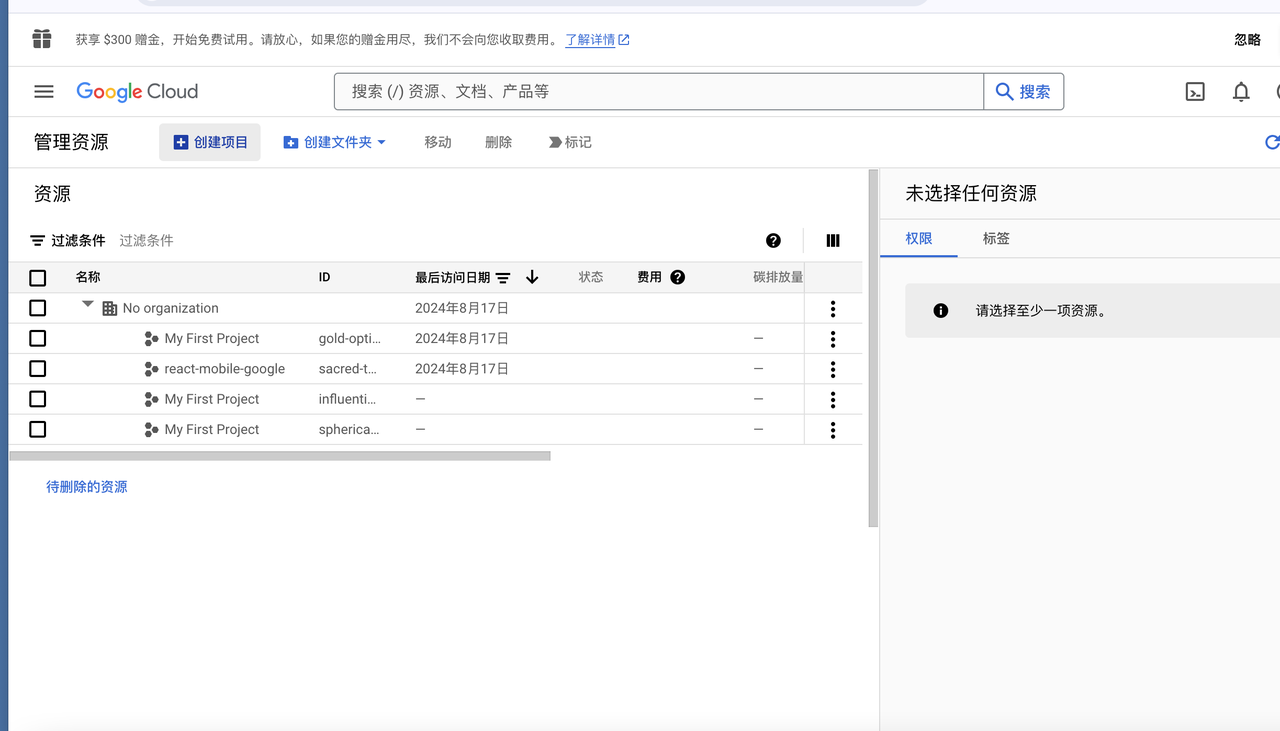Toggle the select-all checkbox in table header

pyautogui.click(x=38, y=278)
